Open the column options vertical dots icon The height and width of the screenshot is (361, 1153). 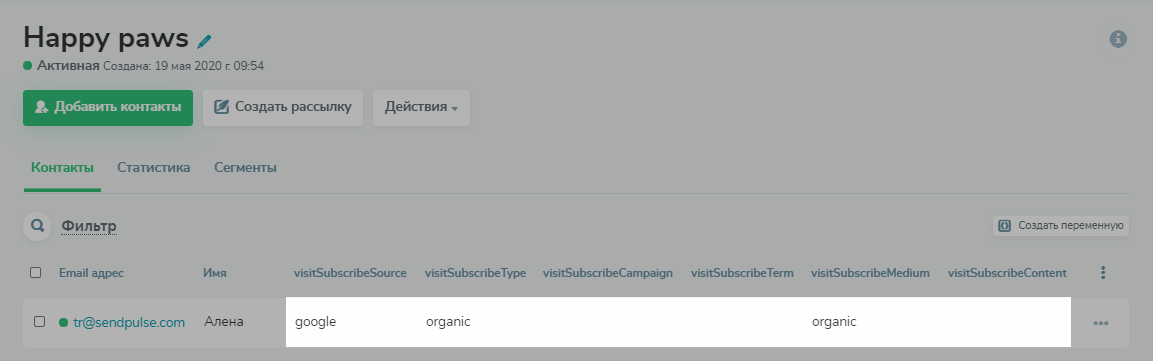click(x=1102, y=273)
